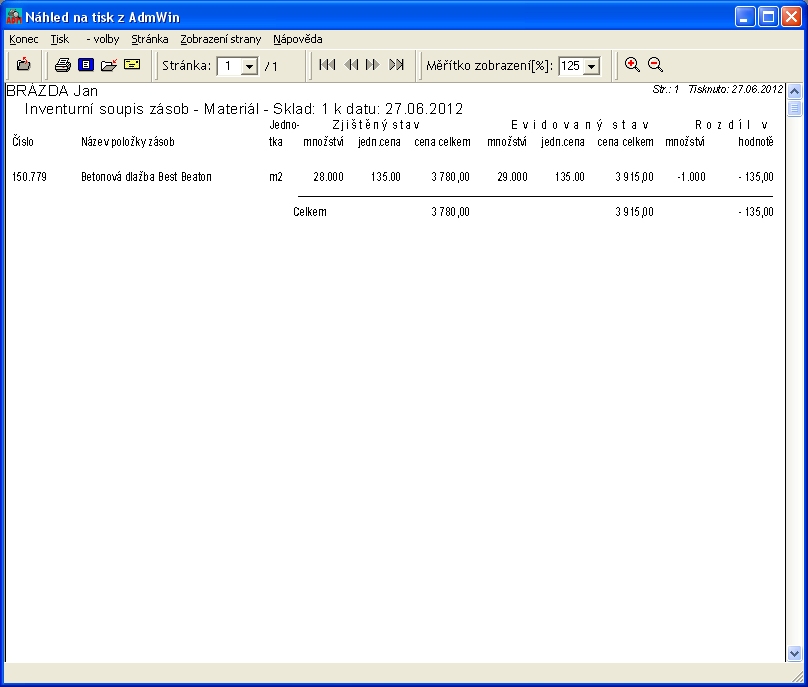This screenshot has height=687, width=808.
Task: Click the printer icon to print
Action: [63, 65]
